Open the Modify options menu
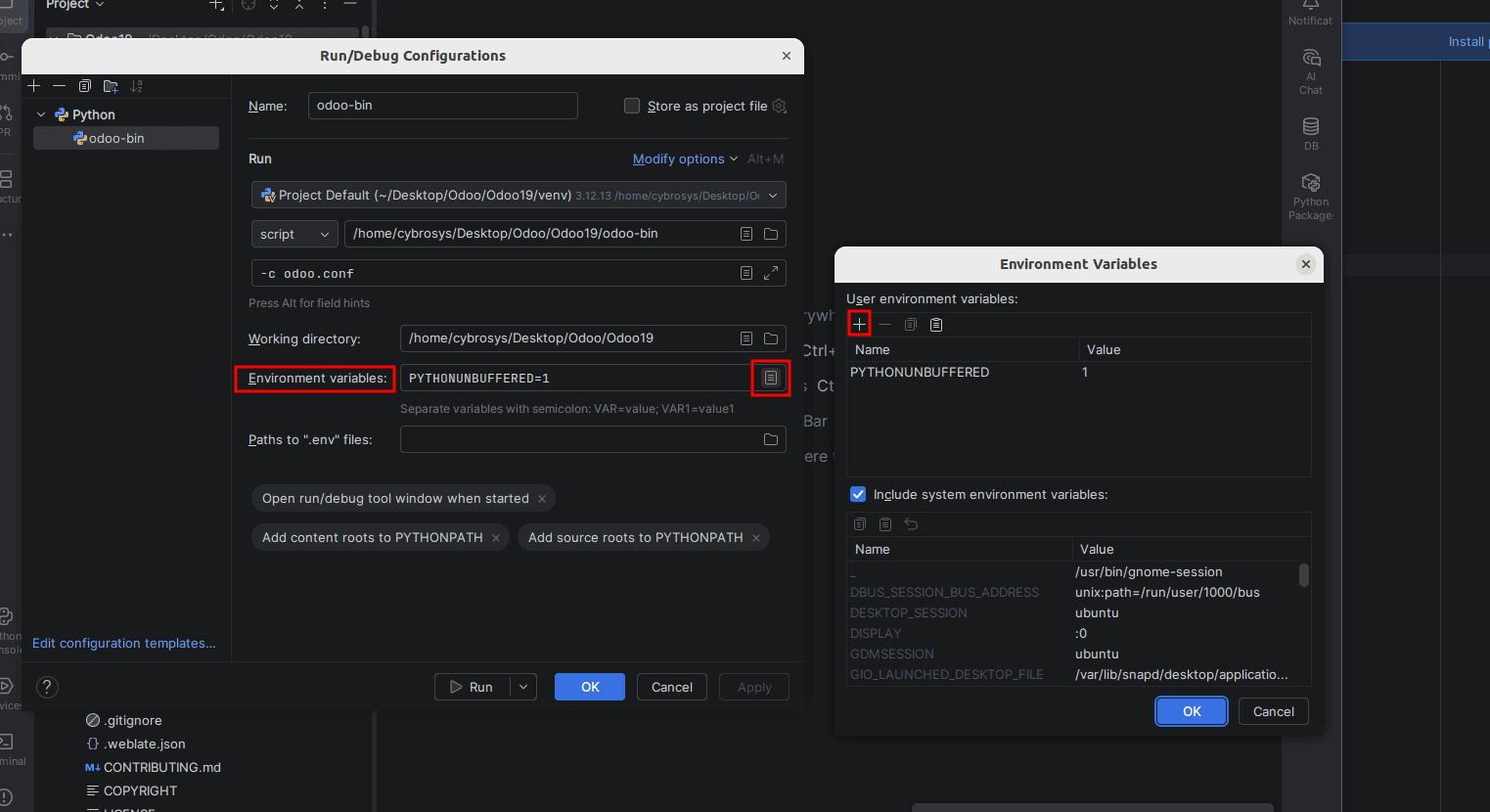Screen dimensions: 1490x812 click(685, 158)
